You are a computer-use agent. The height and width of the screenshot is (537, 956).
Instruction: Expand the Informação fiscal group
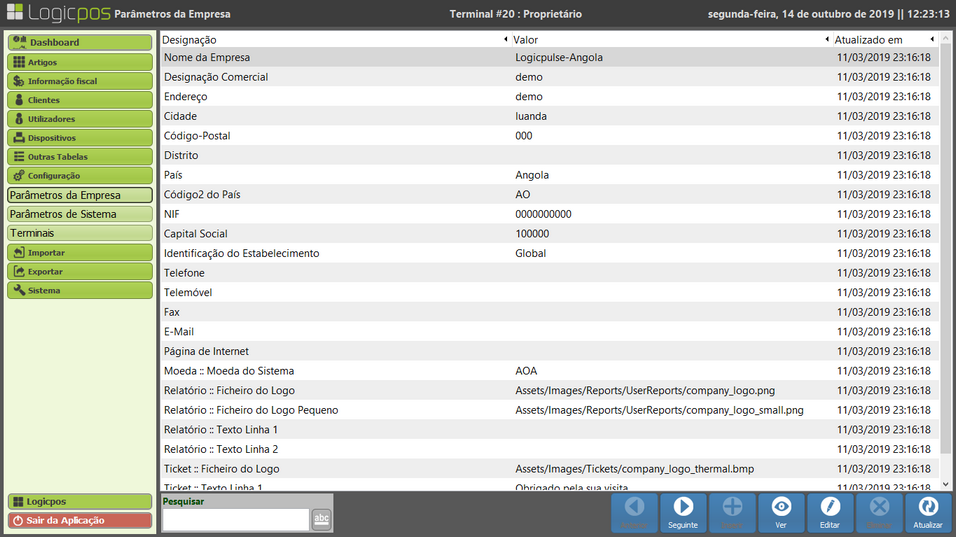pos(80,81)
